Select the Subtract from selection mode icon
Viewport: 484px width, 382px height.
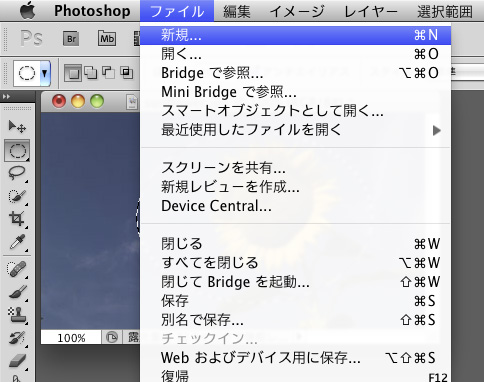(x=108, y=72)
